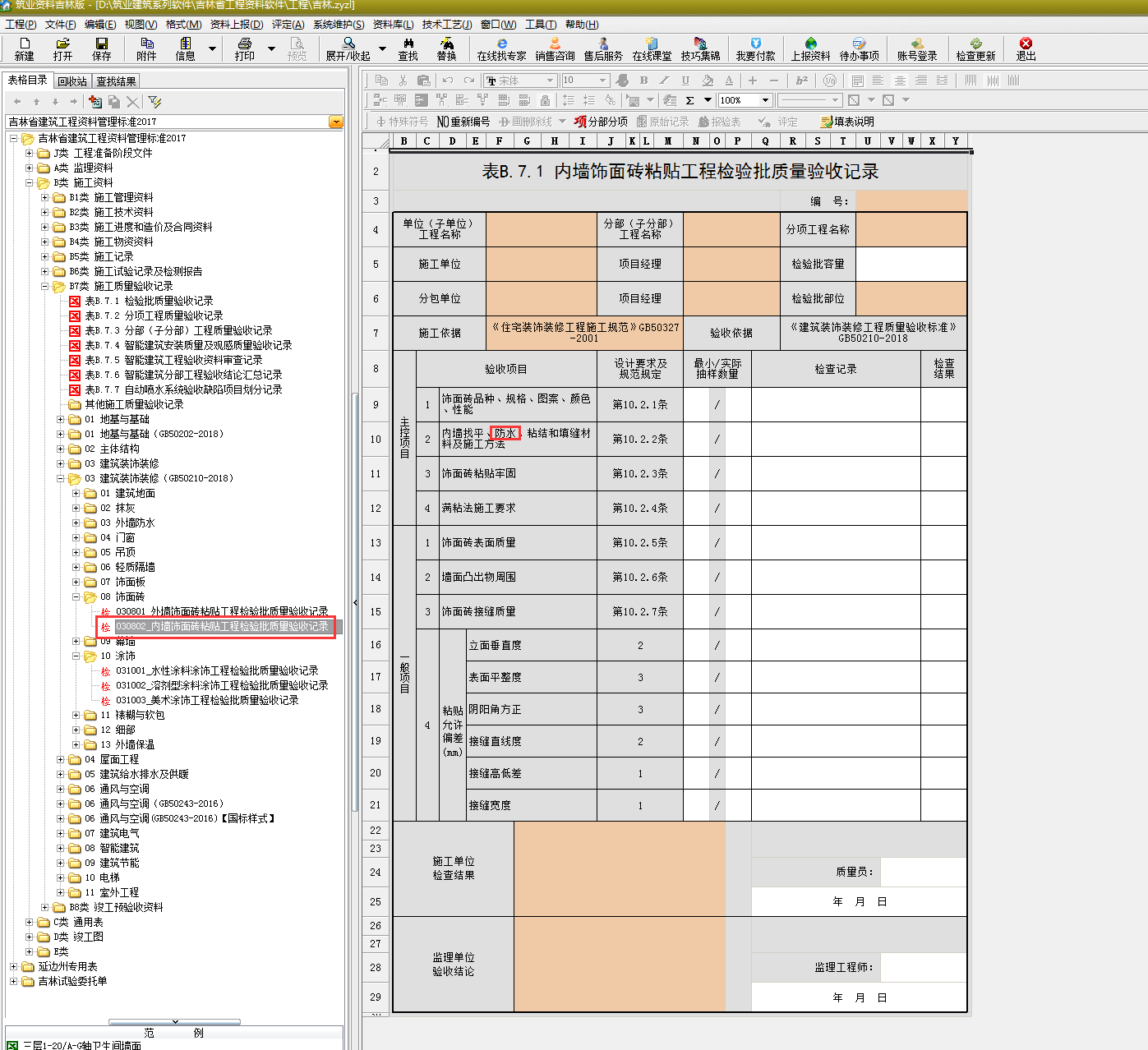Pick fill color paint bucket tool
The image size is (1148, 1050).
(708, 81)
